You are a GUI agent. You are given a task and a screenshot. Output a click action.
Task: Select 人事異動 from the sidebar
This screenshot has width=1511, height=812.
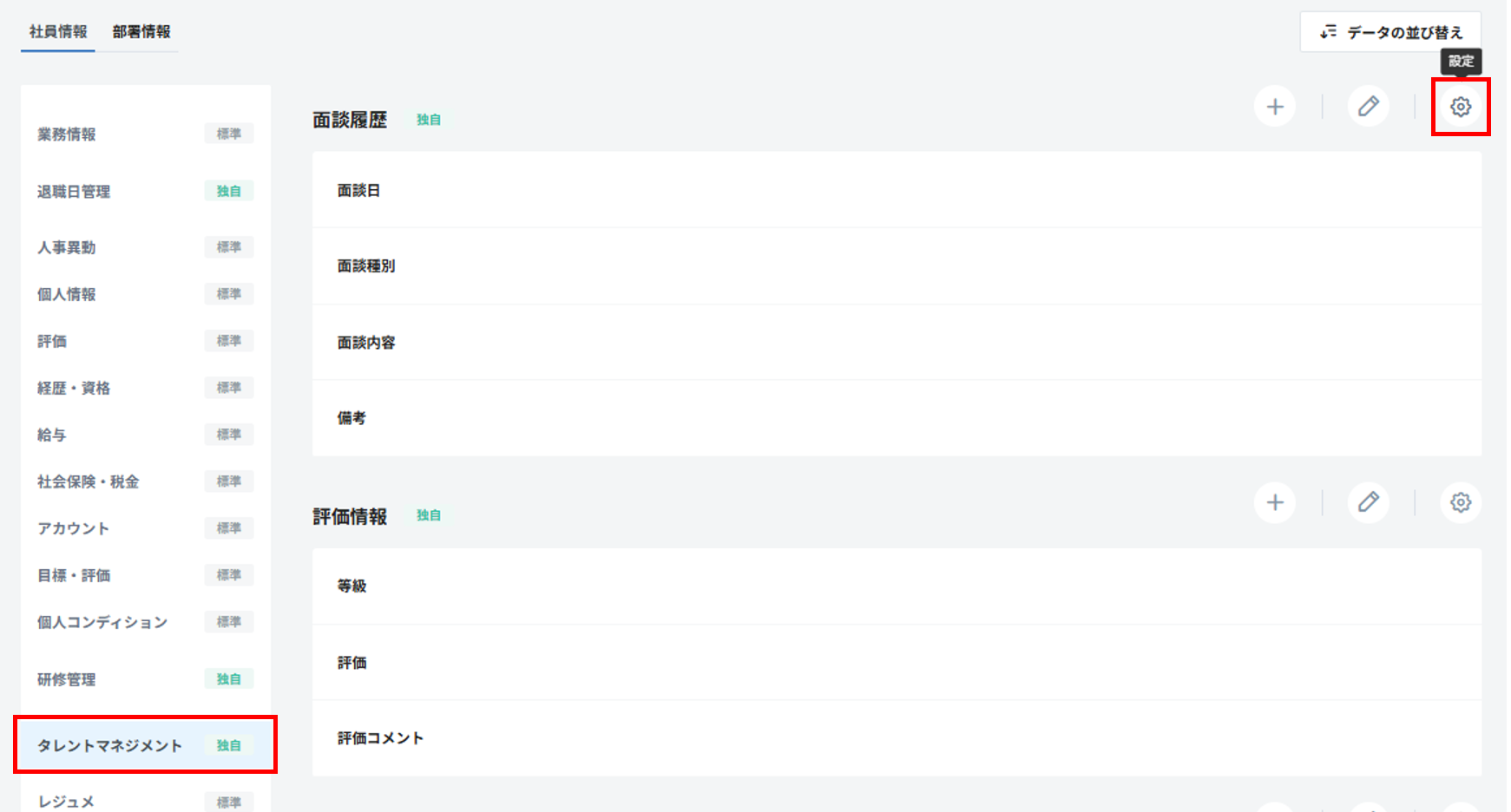pos(67,248)
